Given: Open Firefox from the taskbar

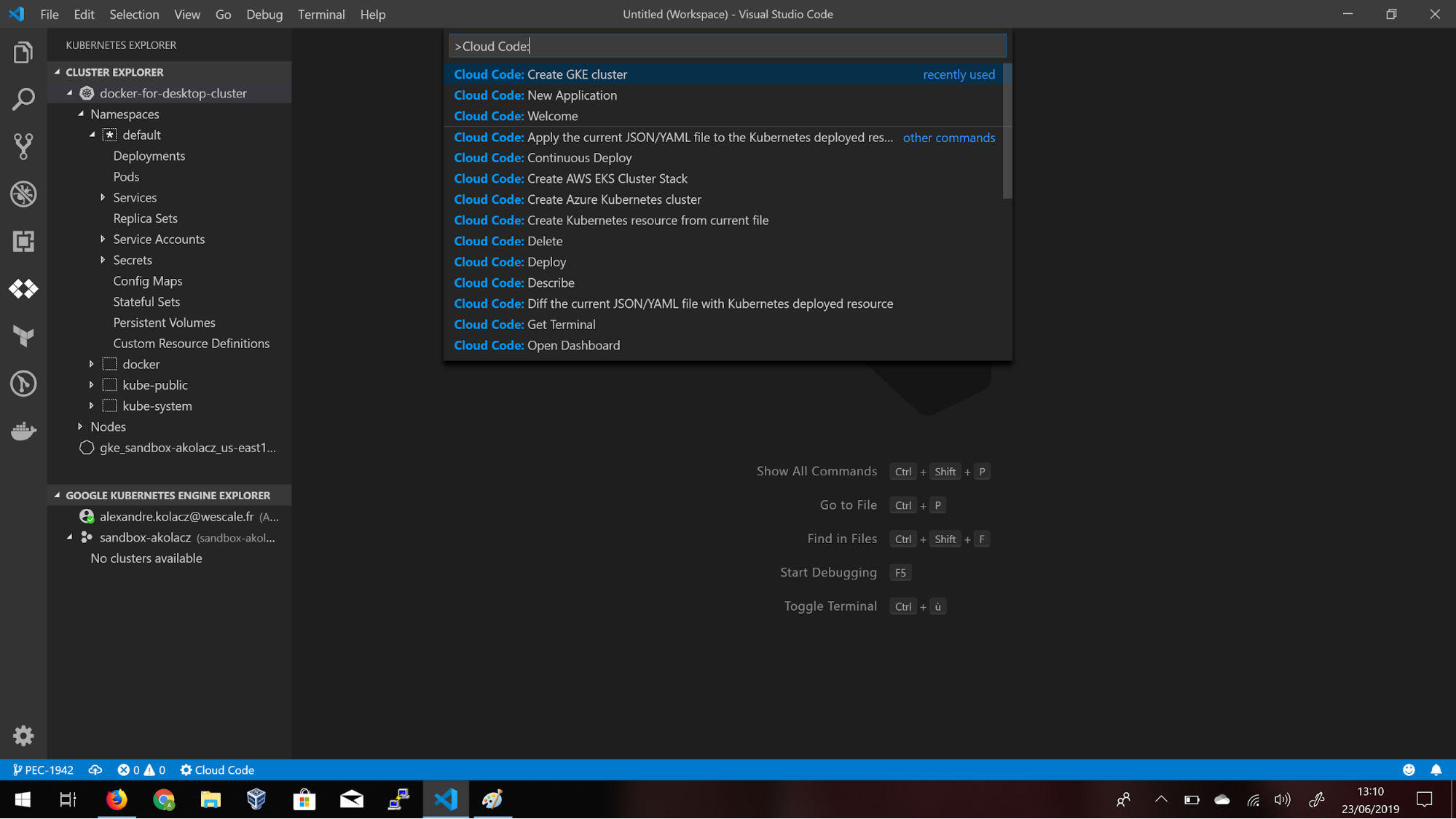Looking at the screenshot, I should point(117,799).
